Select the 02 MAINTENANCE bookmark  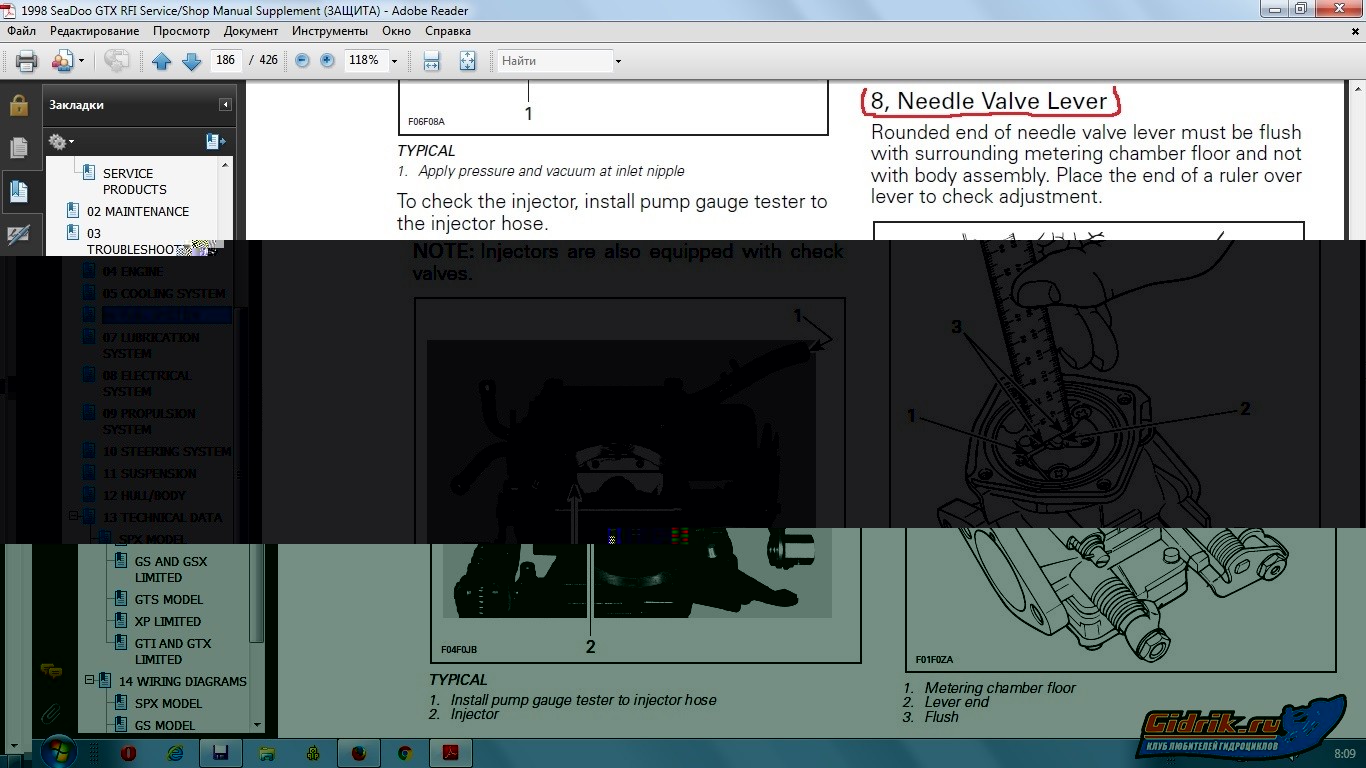[x=137, y=211]
